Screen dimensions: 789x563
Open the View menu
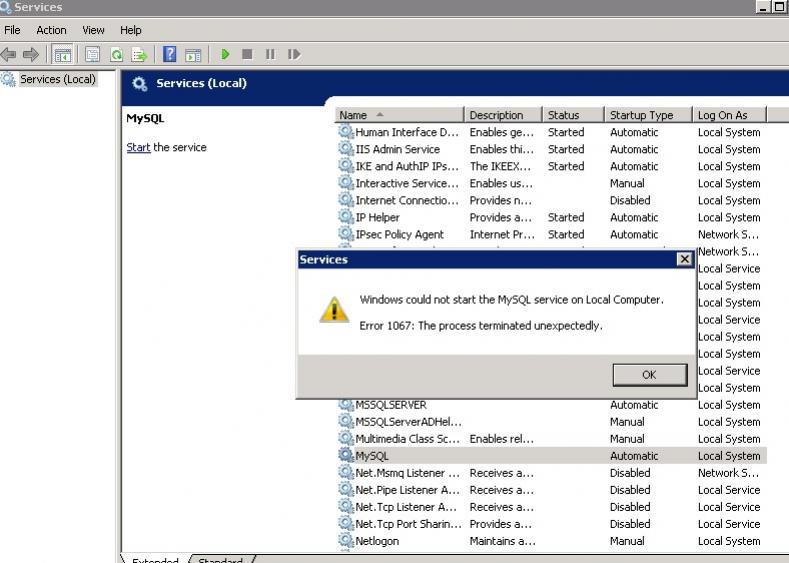pyautogui.click(x=93, y=30)
